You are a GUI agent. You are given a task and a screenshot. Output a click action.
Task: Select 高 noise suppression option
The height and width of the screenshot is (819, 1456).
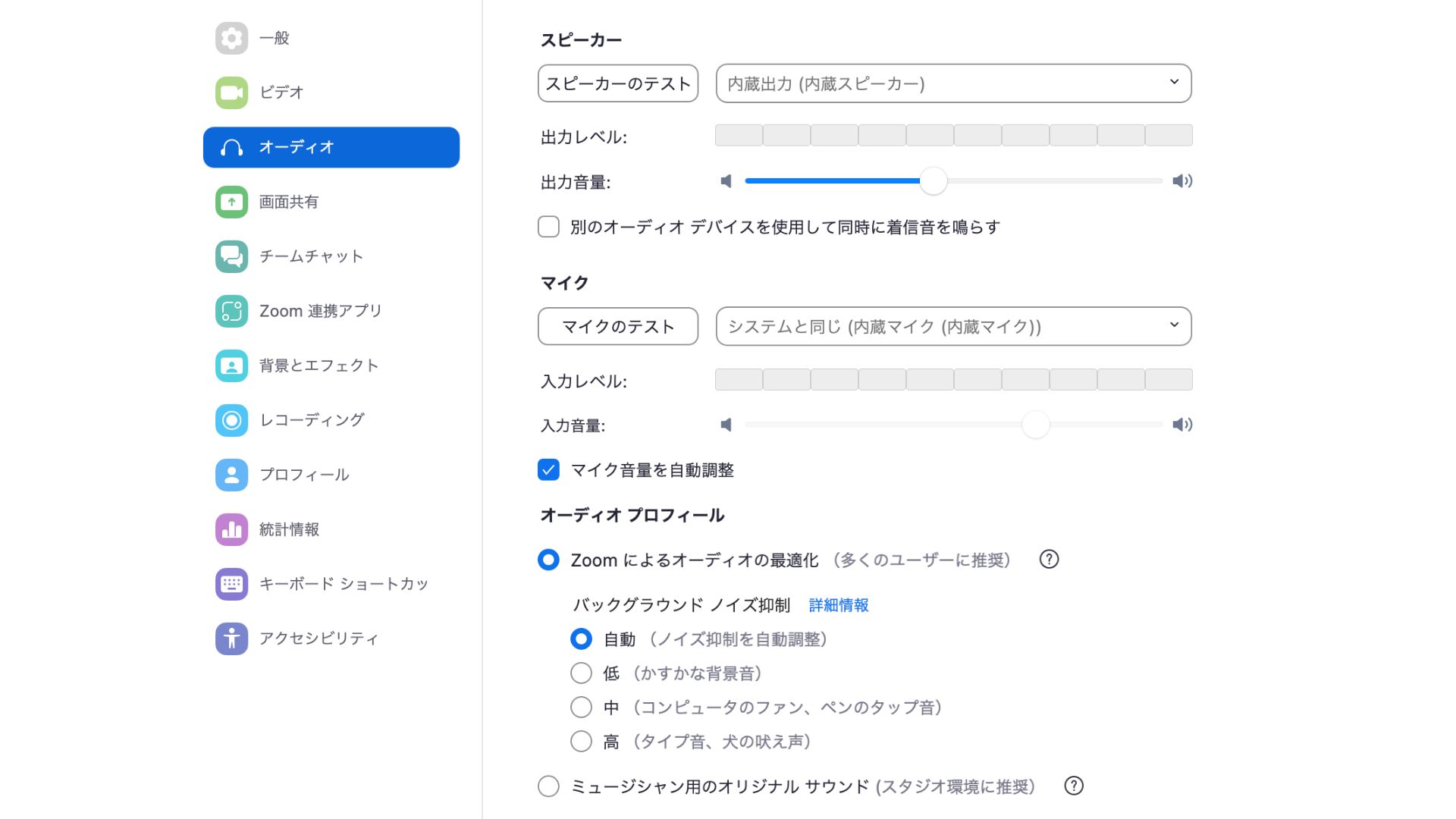581,741
